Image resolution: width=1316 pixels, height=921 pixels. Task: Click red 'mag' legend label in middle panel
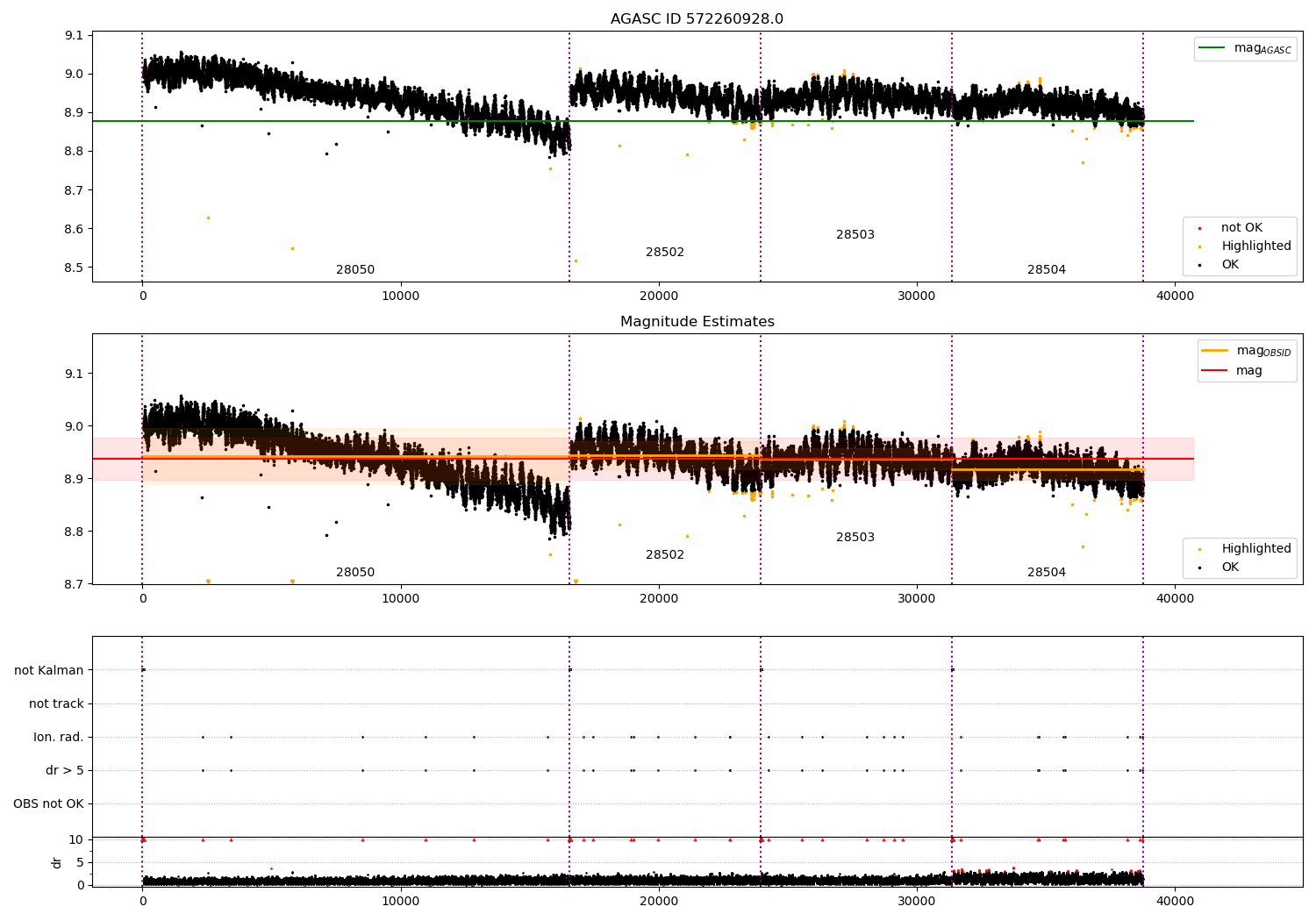(x=1249, y=371)
